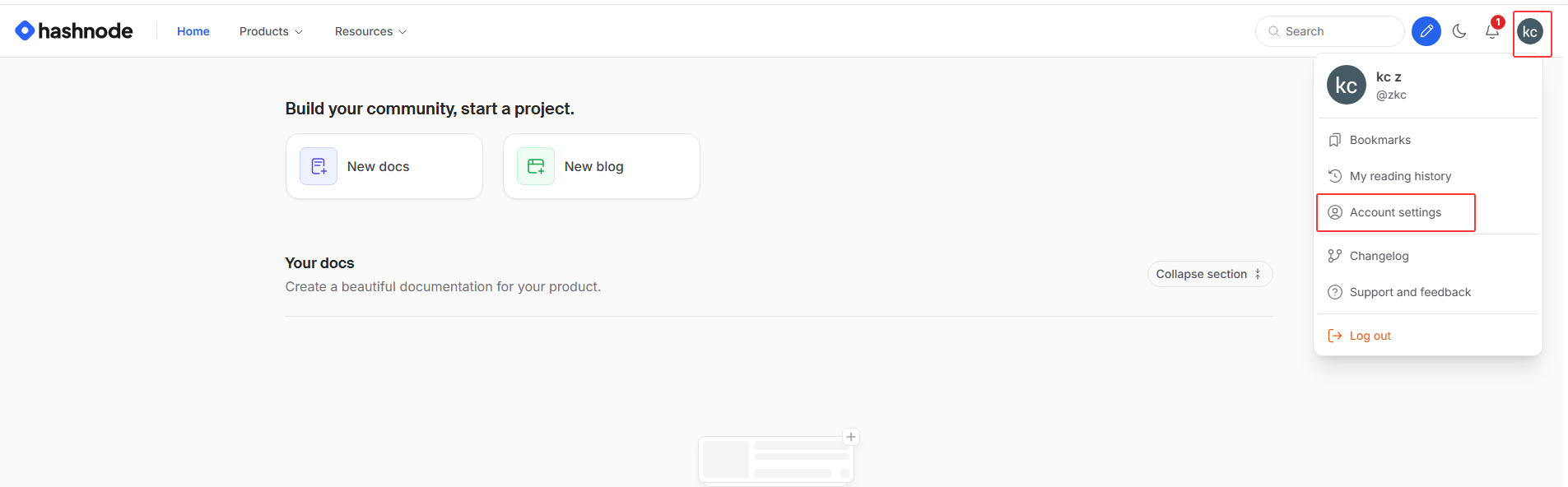Click the plus icon on placeholder card

851,437
